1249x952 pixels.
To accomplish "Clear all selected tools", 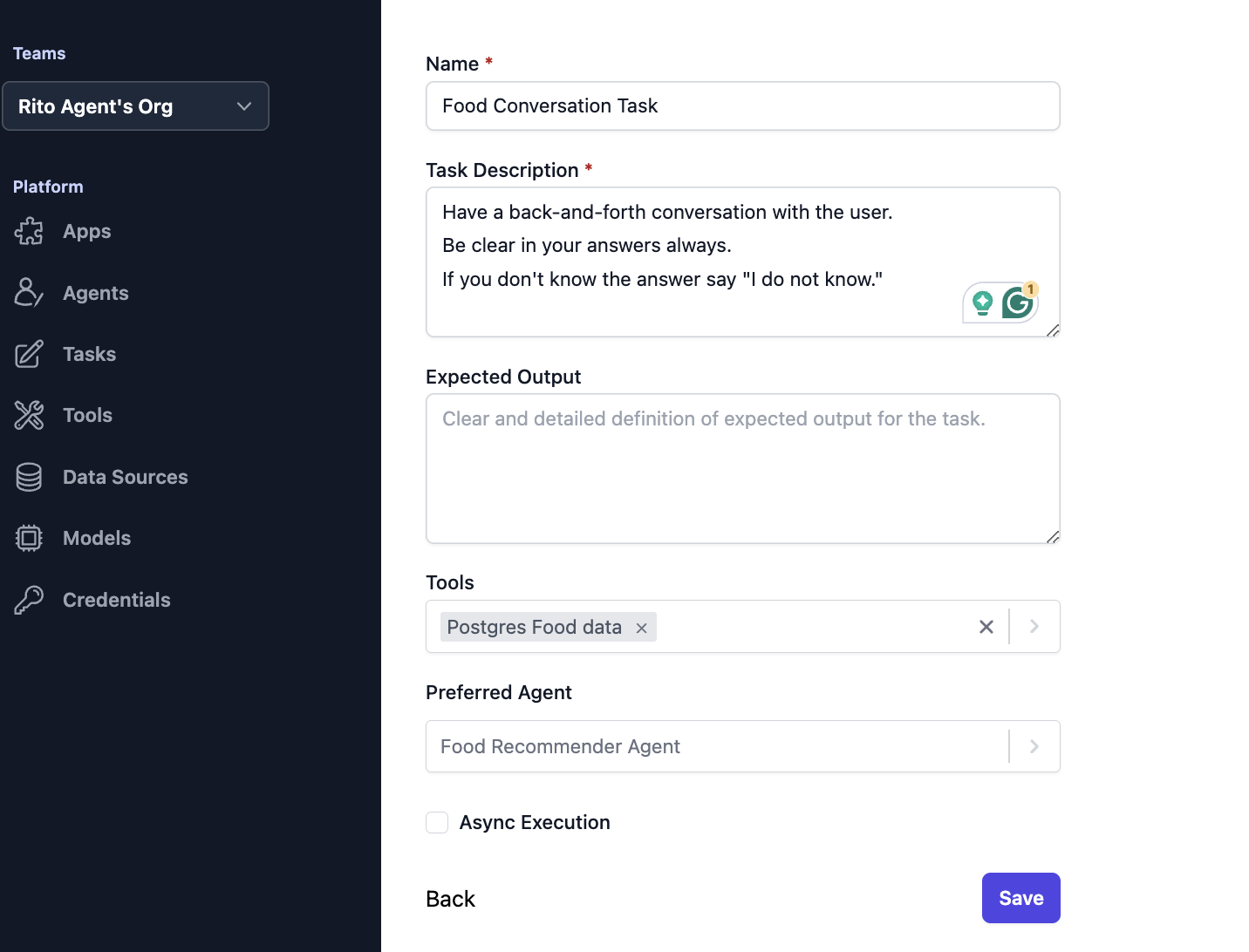I will [986, 627].
